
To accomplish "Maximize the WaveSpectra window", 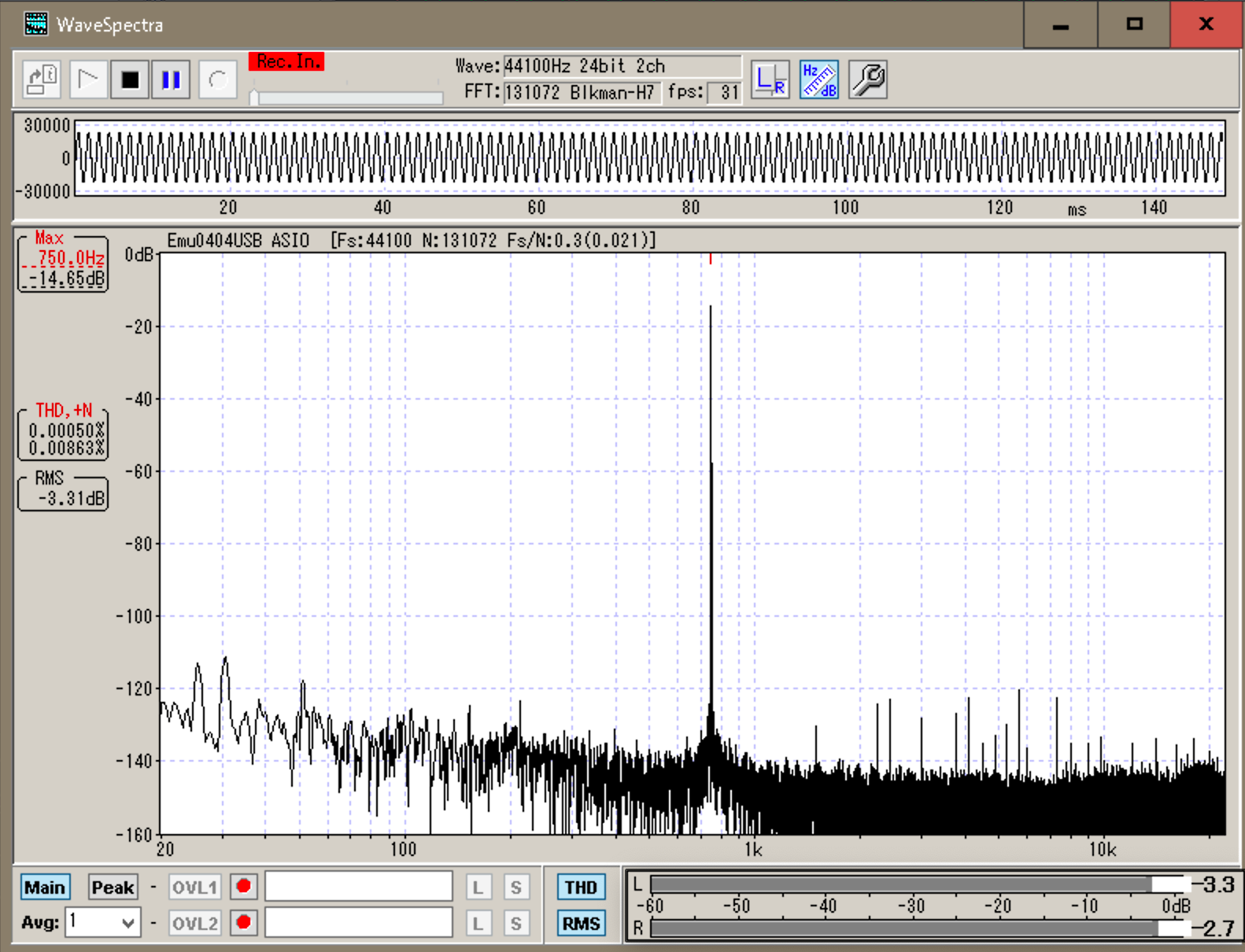I will pyautogui.click(x=1134, y=24).
